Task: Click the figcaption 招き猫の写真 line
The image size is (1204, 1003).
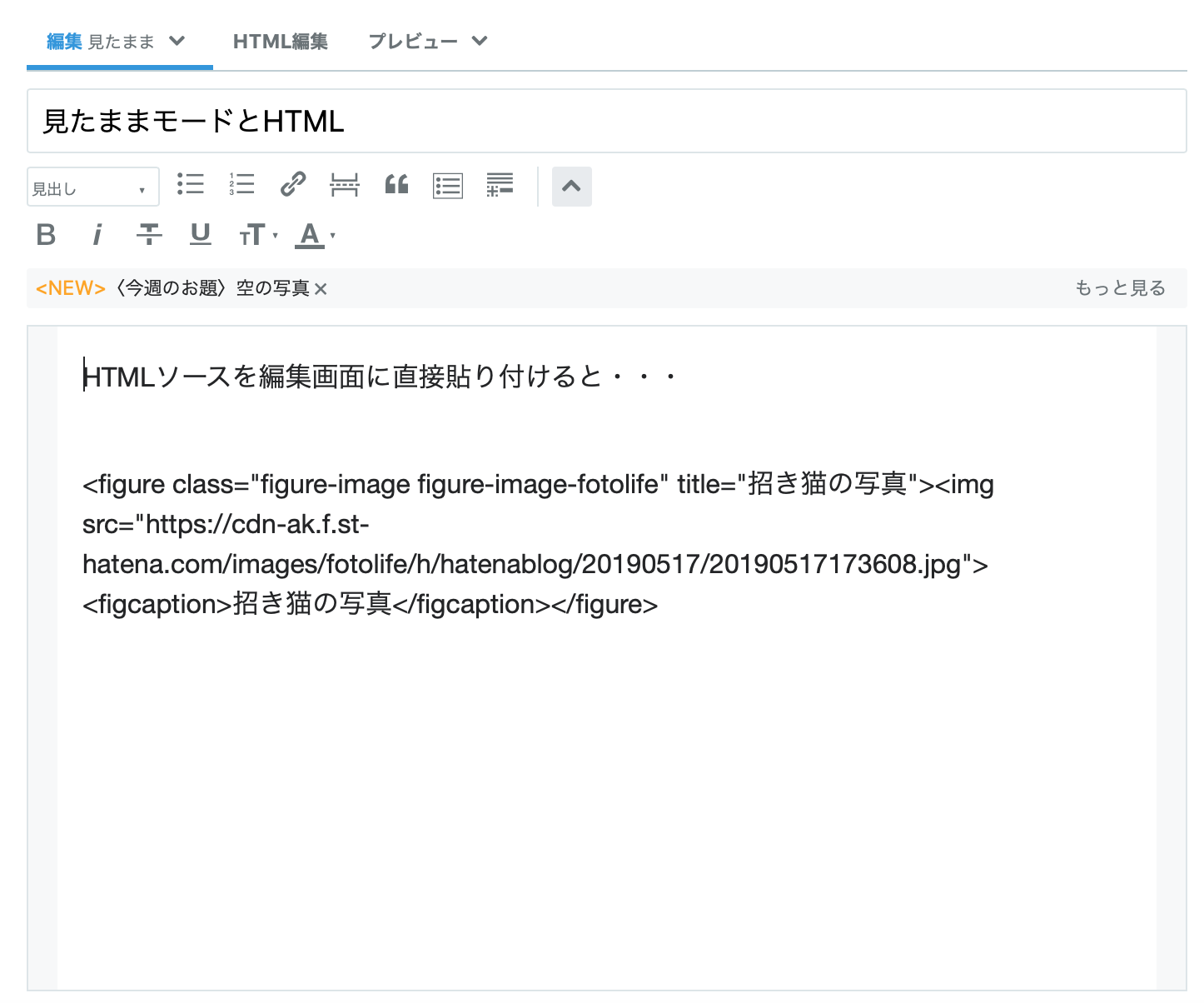Action: (x=371, y=604)
